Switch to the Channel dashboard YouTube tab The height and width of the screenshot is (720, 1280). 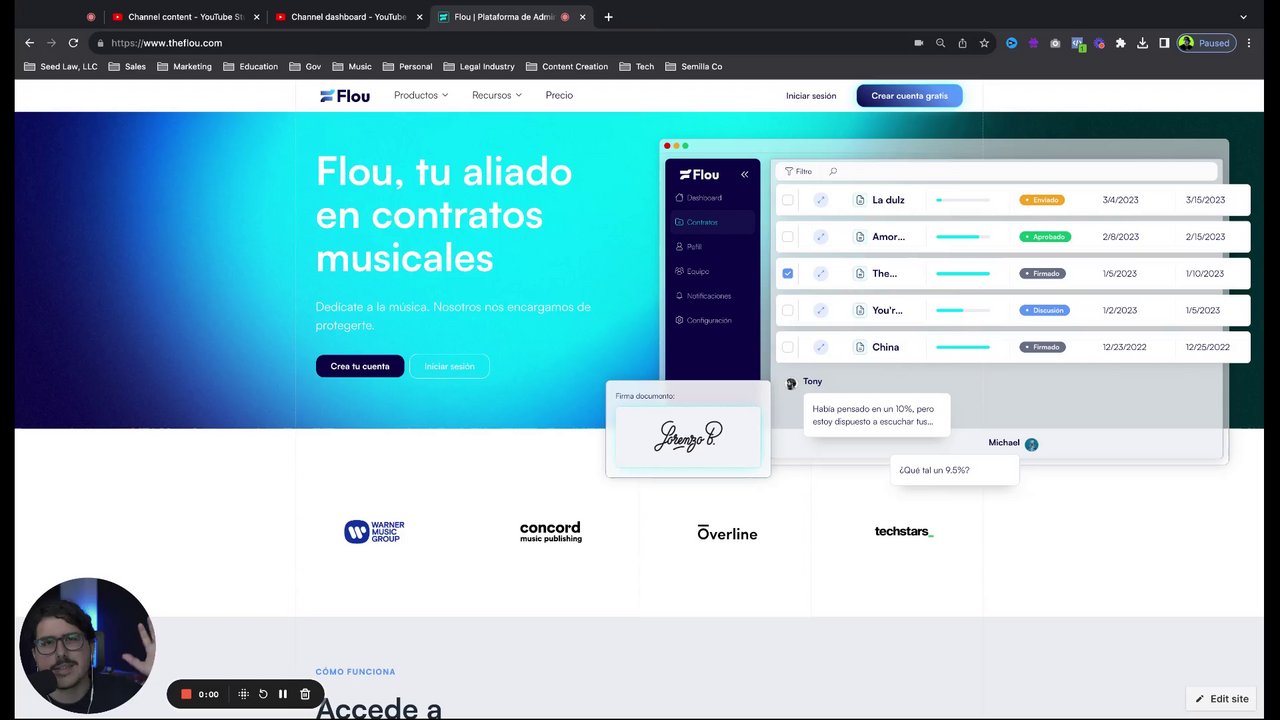[349, 17]
